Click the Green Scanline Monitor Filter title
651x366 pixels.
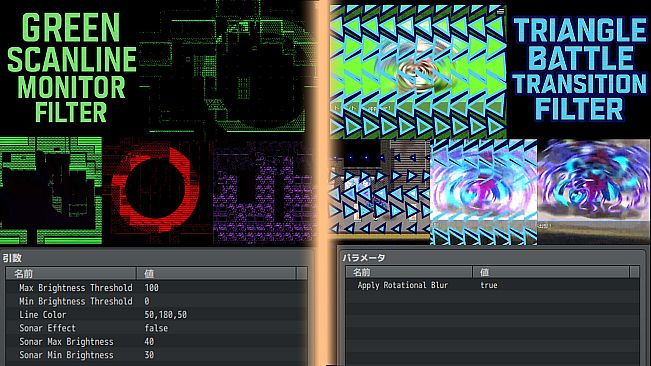click(71, 68)
